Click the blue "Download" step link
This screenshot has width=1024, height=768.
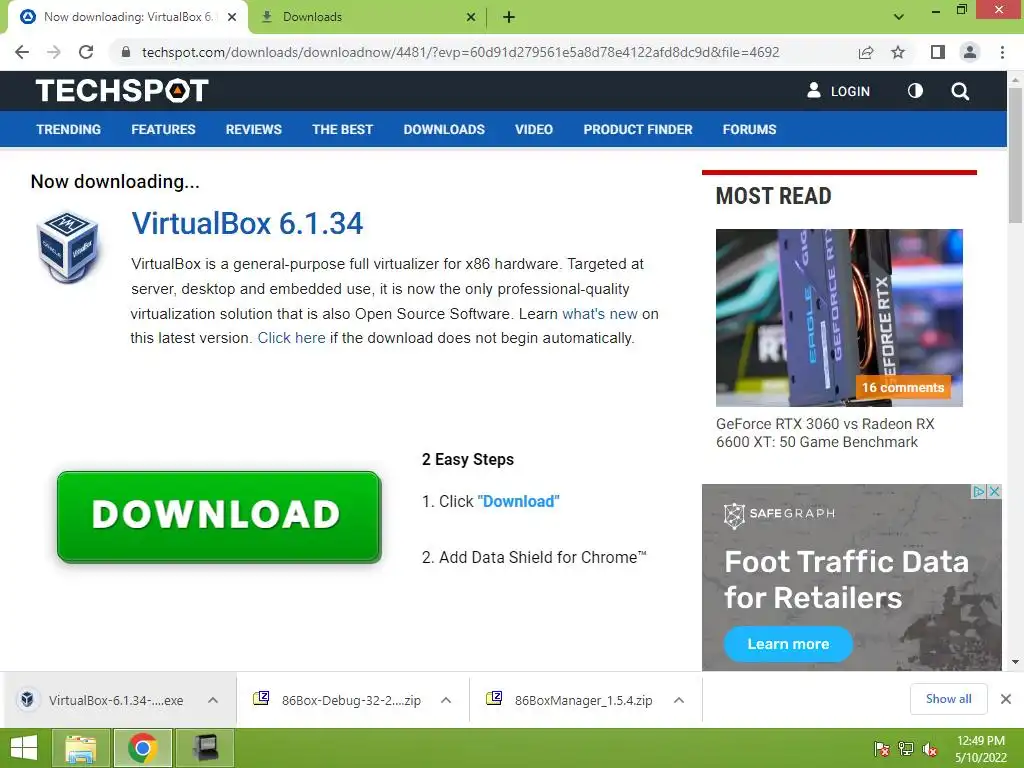pyautogui.click(x=519, y=502)
